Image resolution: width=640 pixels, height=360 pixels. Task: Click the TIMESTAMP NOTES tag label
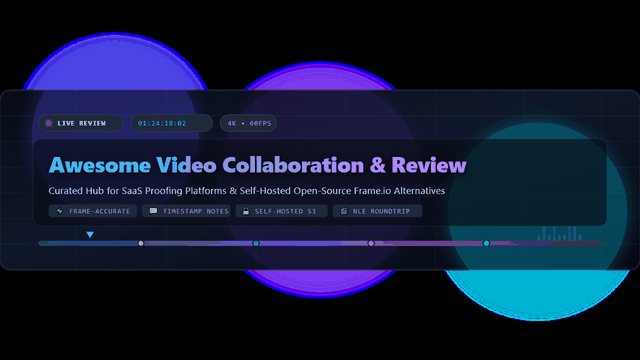(x=196, y=211)
